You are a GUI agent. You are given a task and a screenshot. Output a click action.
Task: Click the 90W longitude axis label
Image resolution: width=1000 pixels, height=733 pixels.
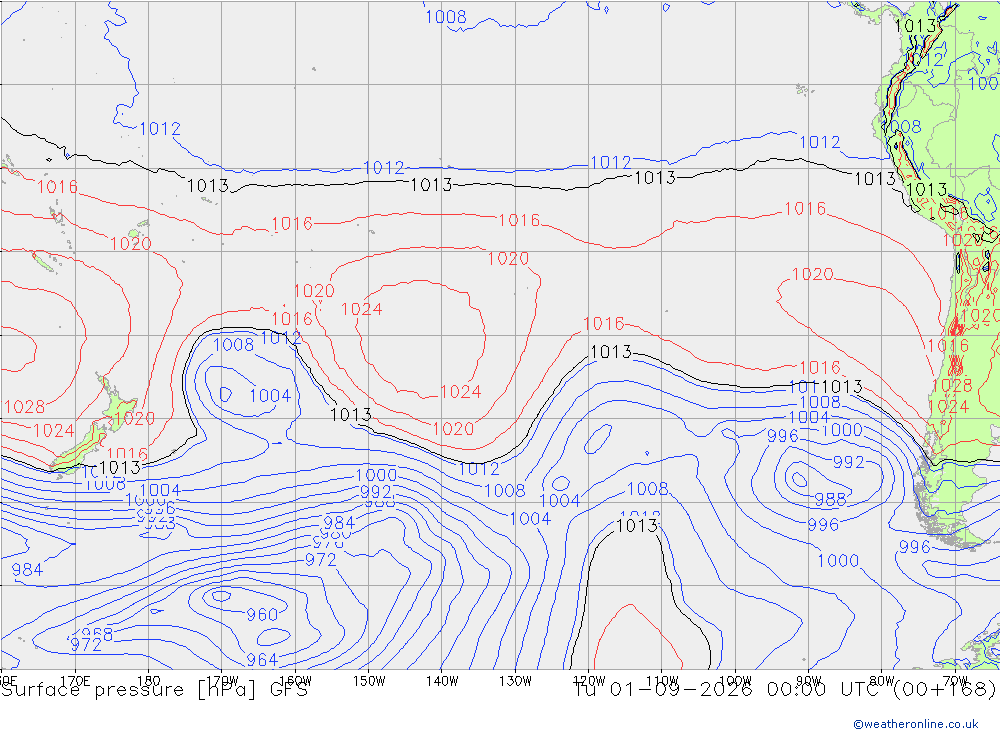[809, 681]
